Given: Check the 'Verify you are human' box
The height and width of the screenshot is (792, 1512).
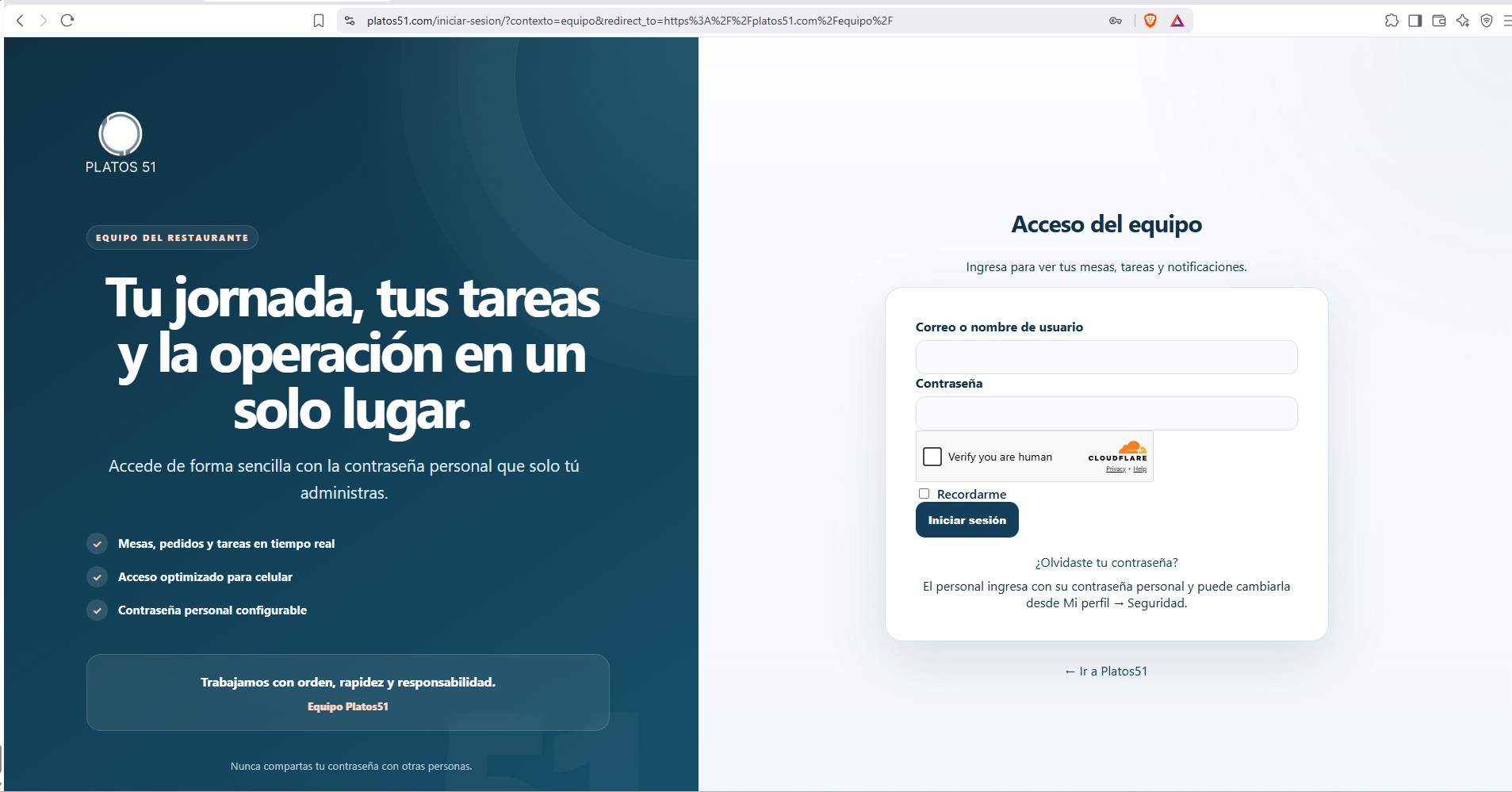Looking at the screenshot, I should click(x=932, y=457).
